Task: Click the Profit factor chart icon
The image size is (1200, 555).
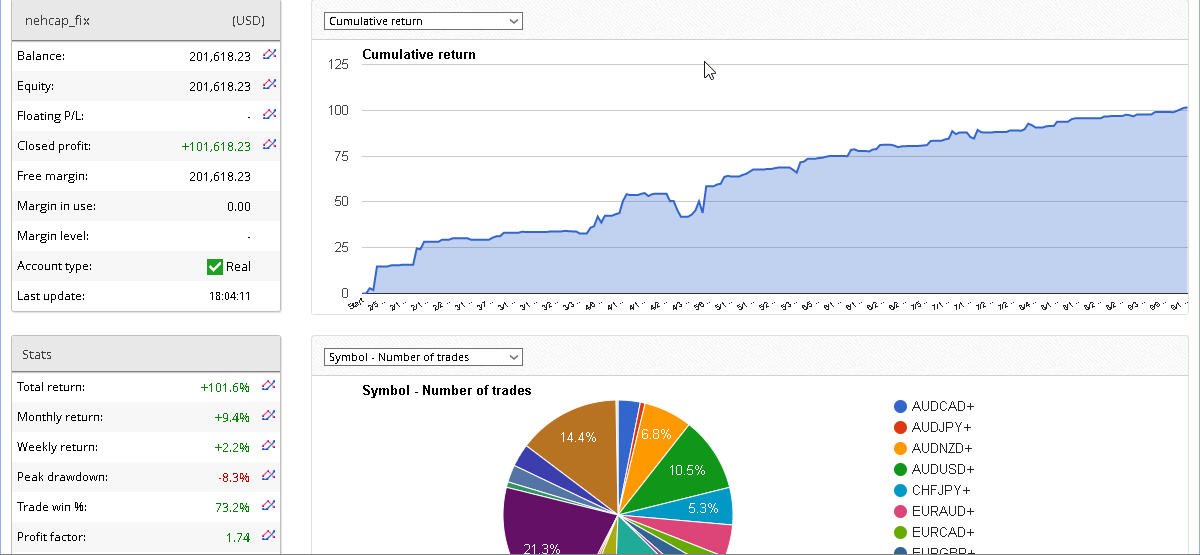Action: 268,536
